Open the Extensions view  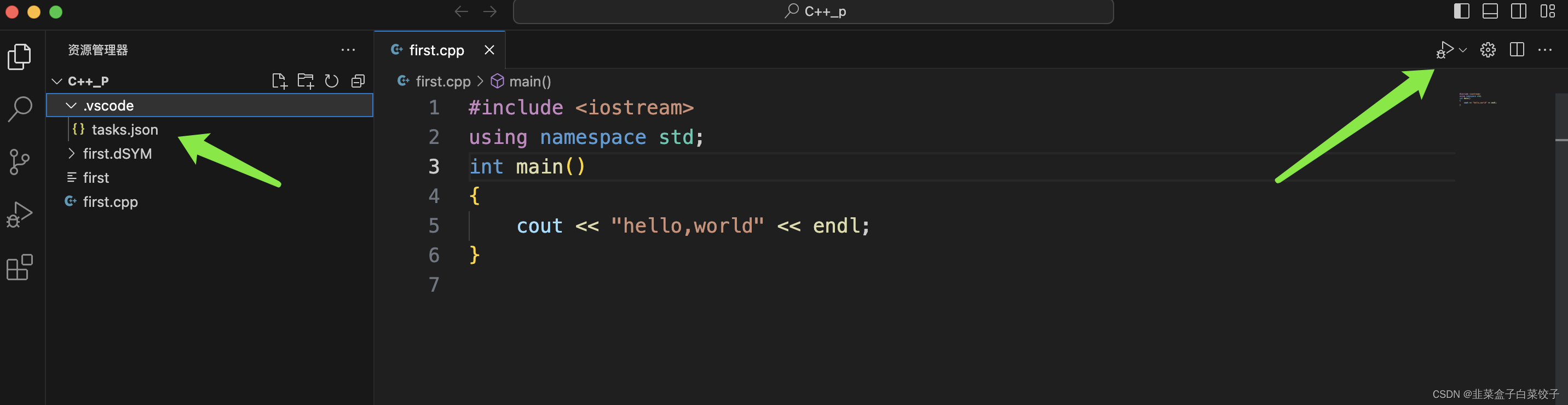[x=20, y=267]
